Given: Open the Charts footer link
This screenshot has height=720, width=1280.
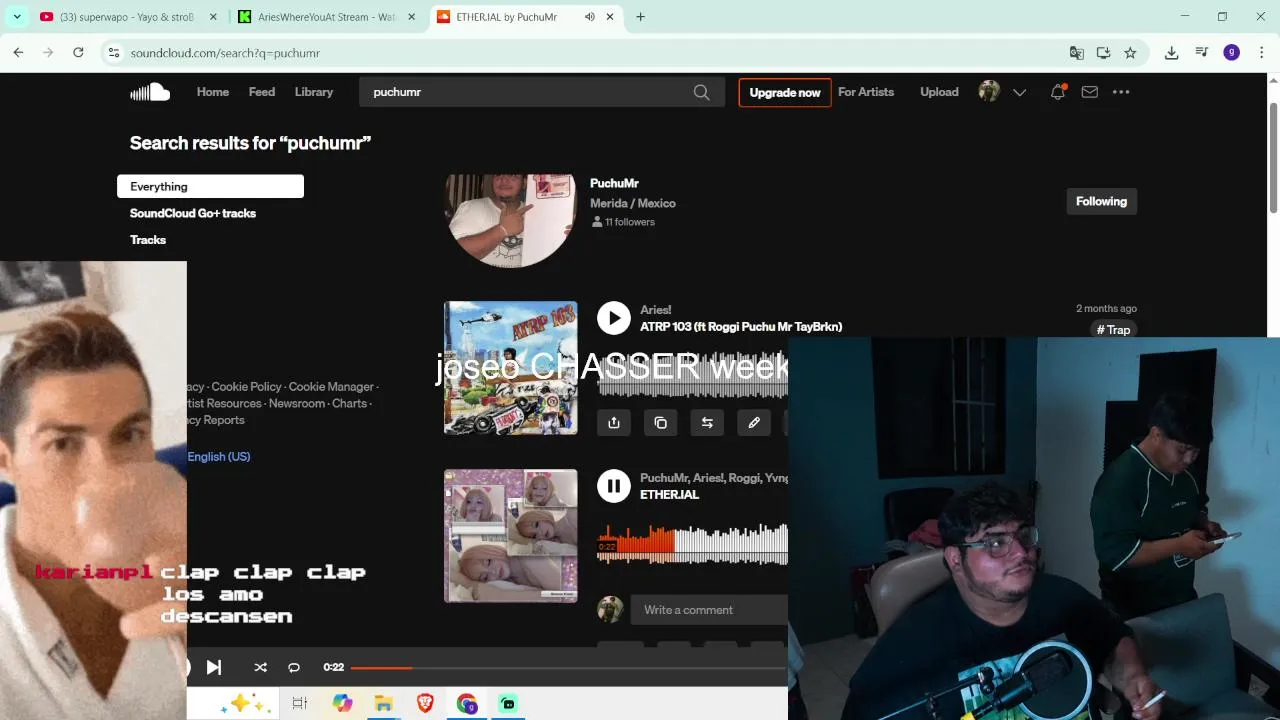Looking at the screenshot, I should point(349,404).
